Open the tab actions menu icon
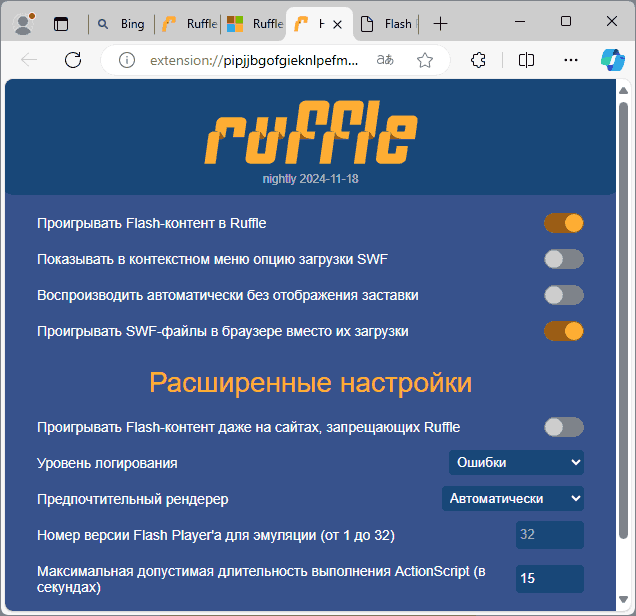Image resolution: width=636 pixels, height=616 pixels. [61, 24]
